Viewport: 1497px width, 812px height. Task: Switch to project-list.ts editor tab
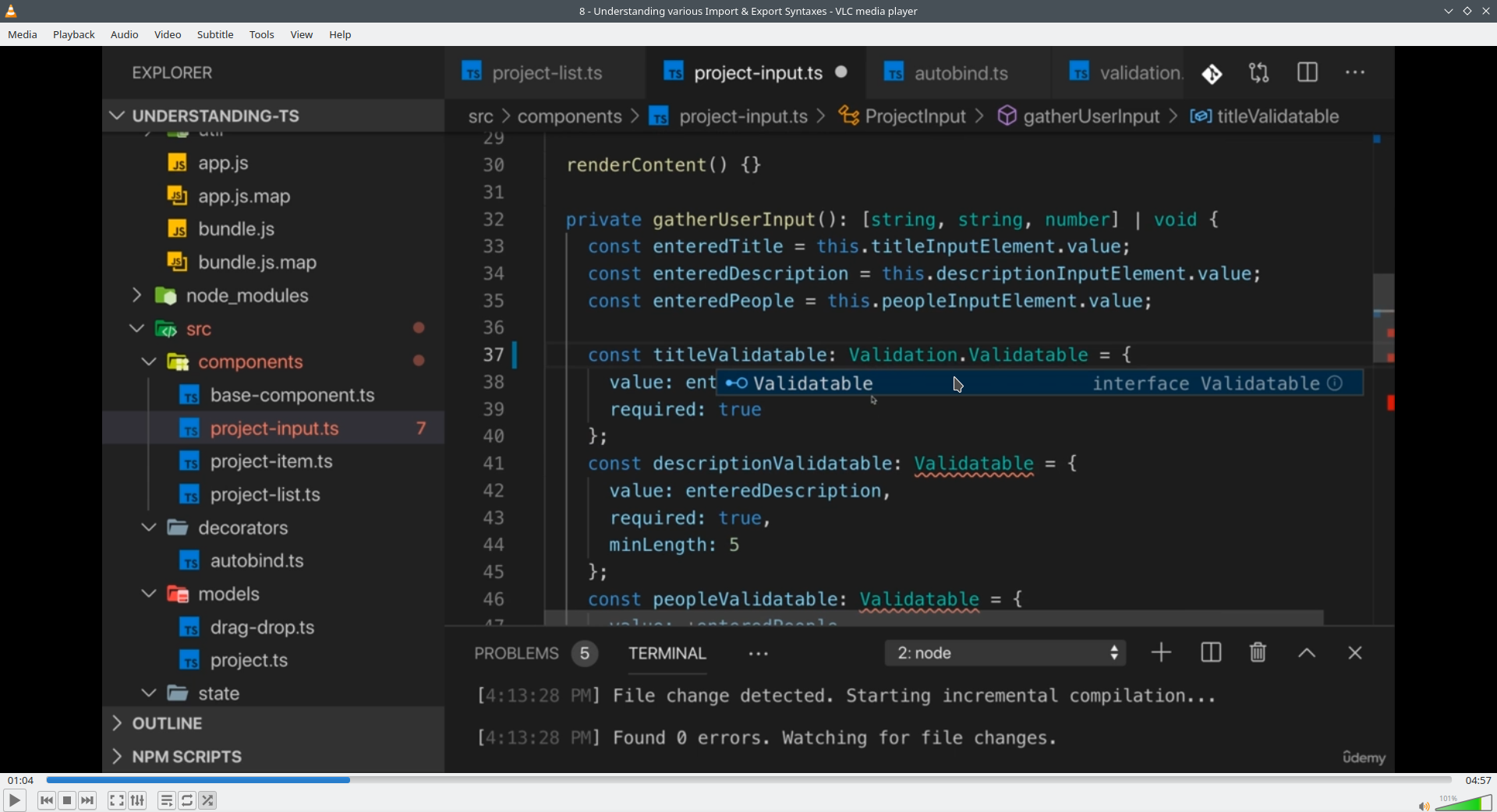click(x=546, y=72)
